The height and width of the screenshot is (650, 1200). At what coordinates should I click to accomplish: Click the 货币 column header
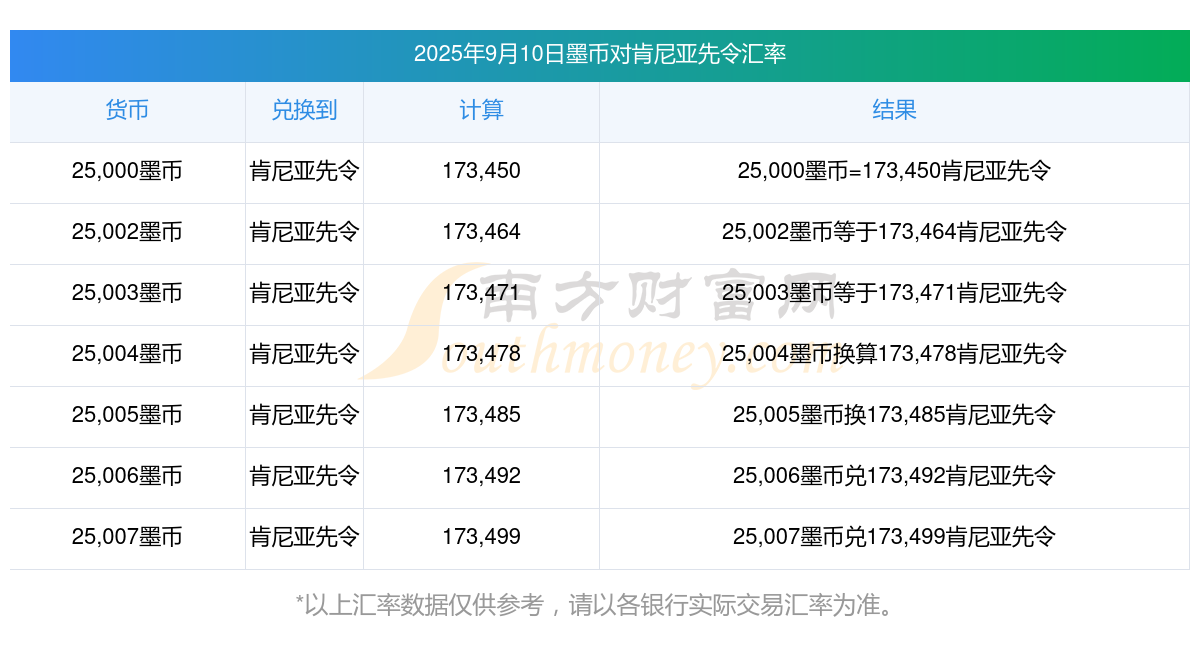[127, 110]
